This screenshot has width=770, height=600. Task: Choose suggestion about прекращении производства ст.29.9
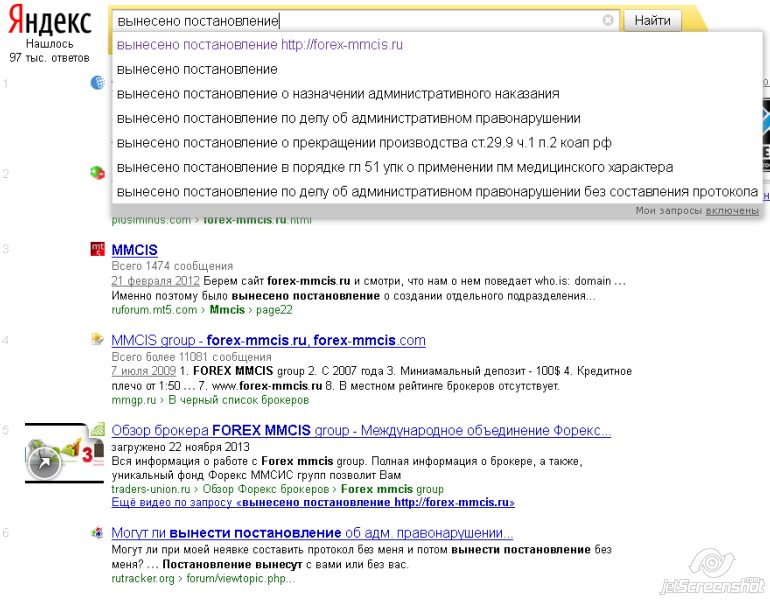click(x=437, y=143)
